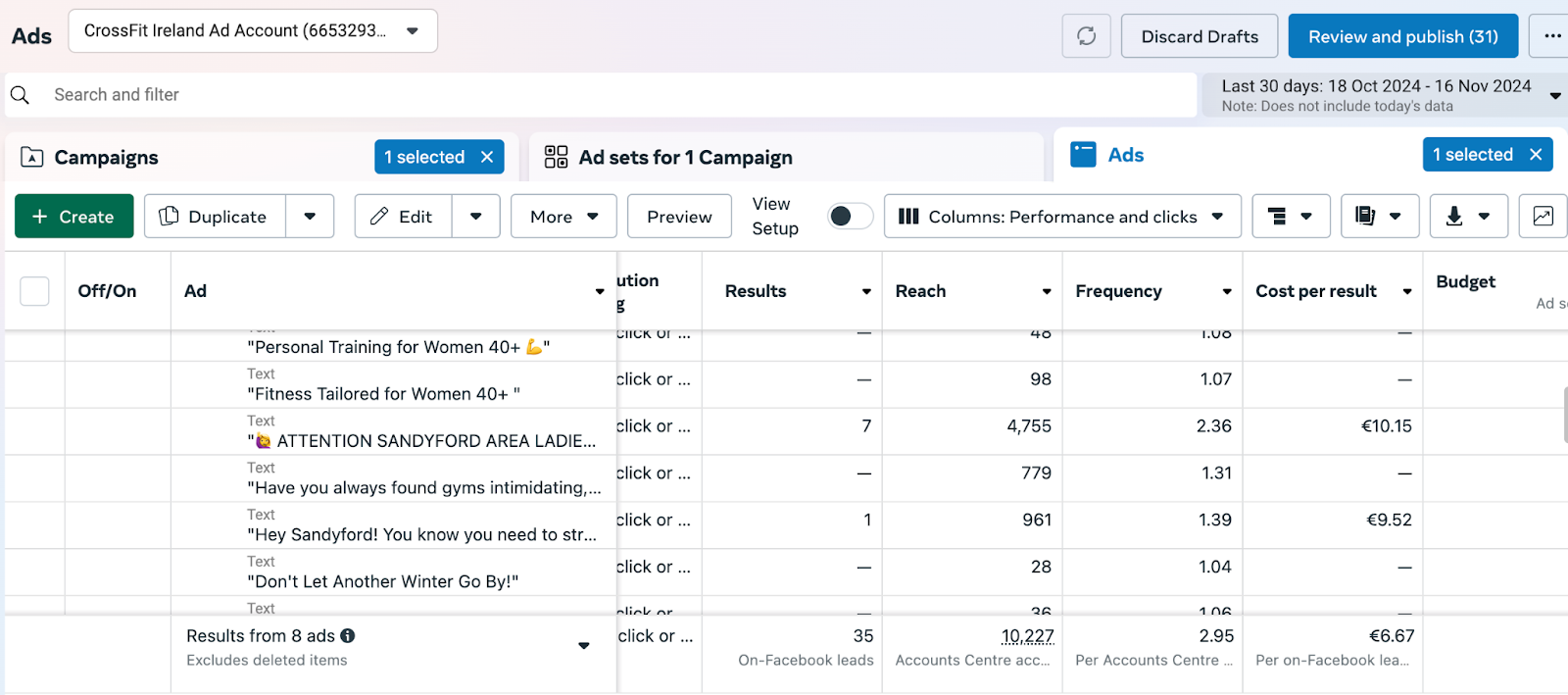
Task: Click the Off/On column header
Action: coord(107,291)
